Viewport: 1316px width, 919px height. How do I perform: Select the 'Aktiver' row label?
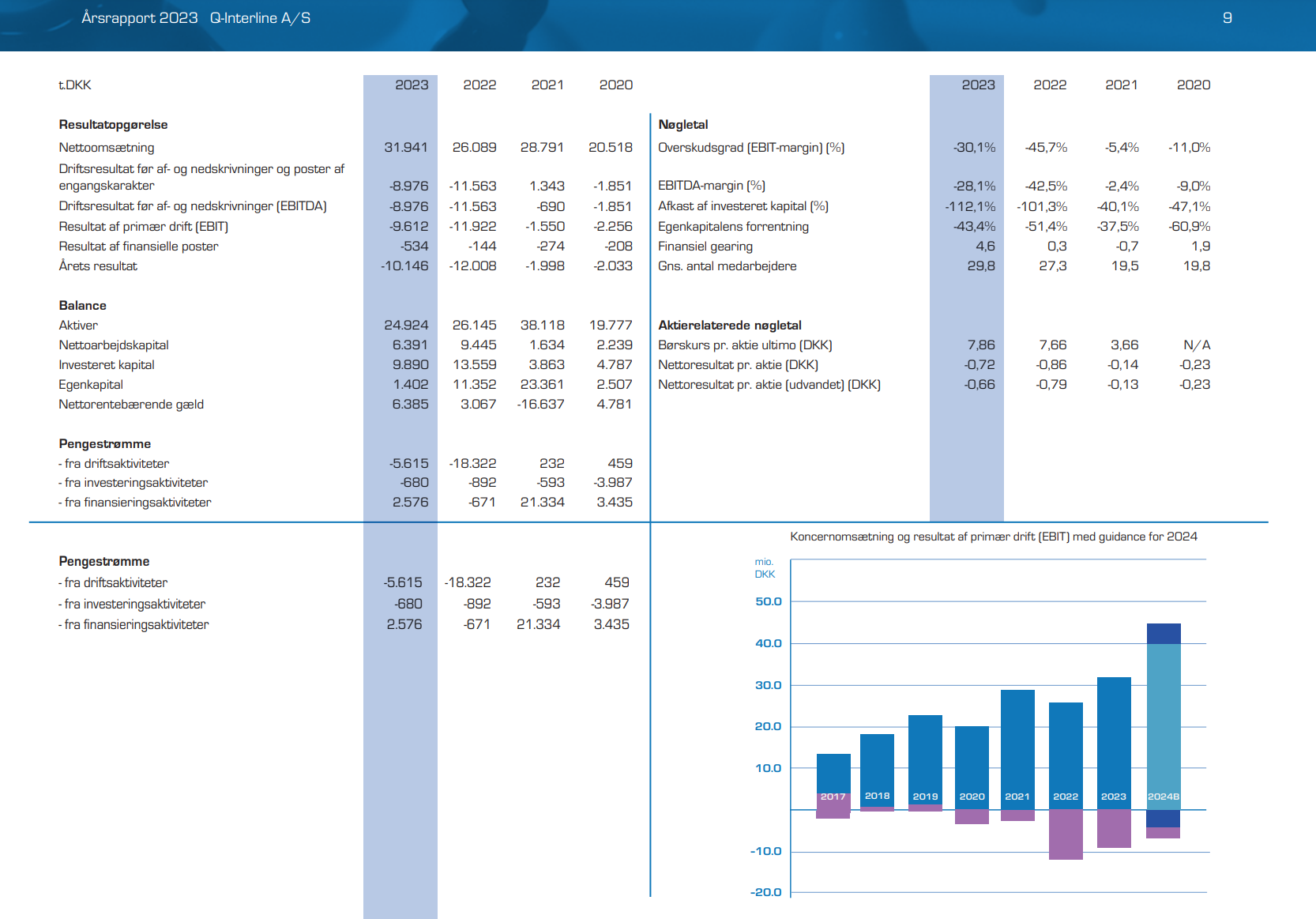[78, 325]
